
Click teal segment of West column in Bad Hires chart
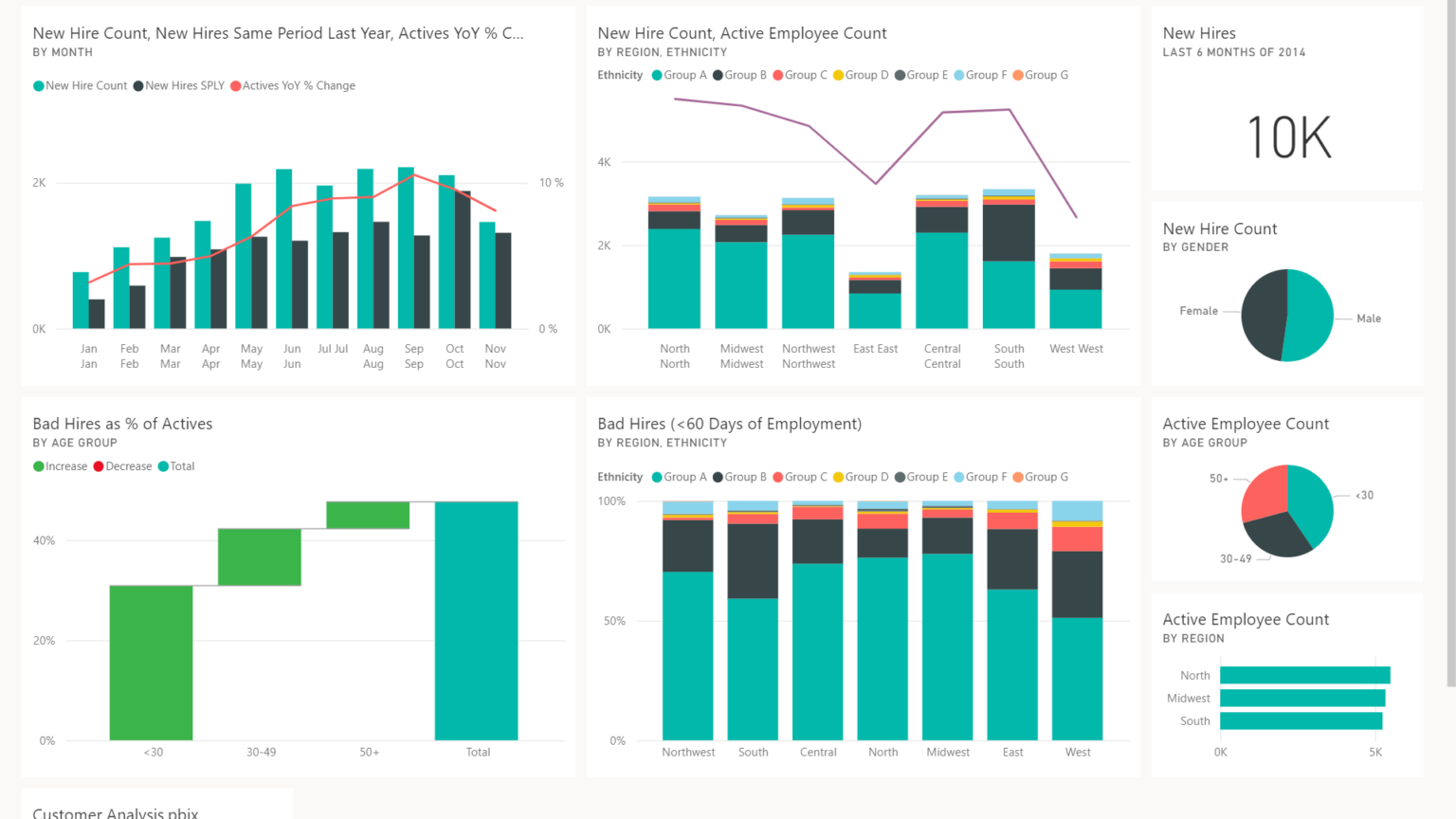pyautogui.click(x=1078, y=679)
